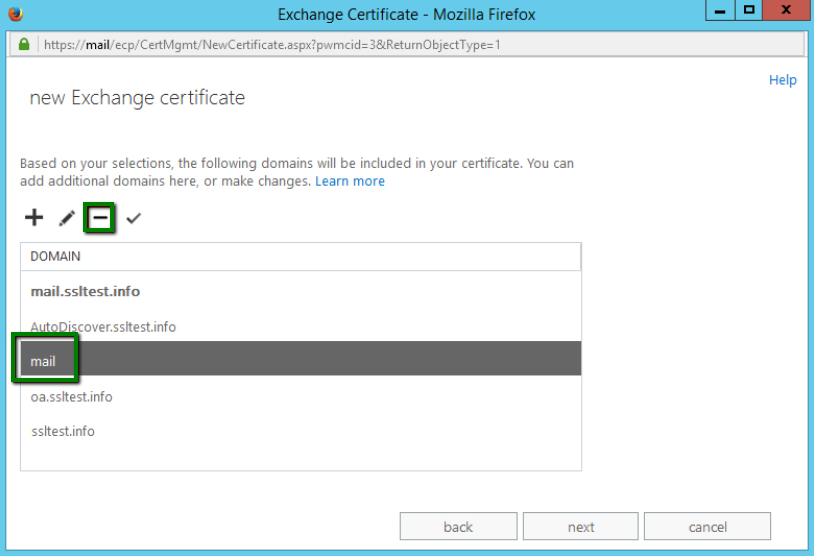
Task: Select oa.ssltest.info domain row
Action: (301, 397)
